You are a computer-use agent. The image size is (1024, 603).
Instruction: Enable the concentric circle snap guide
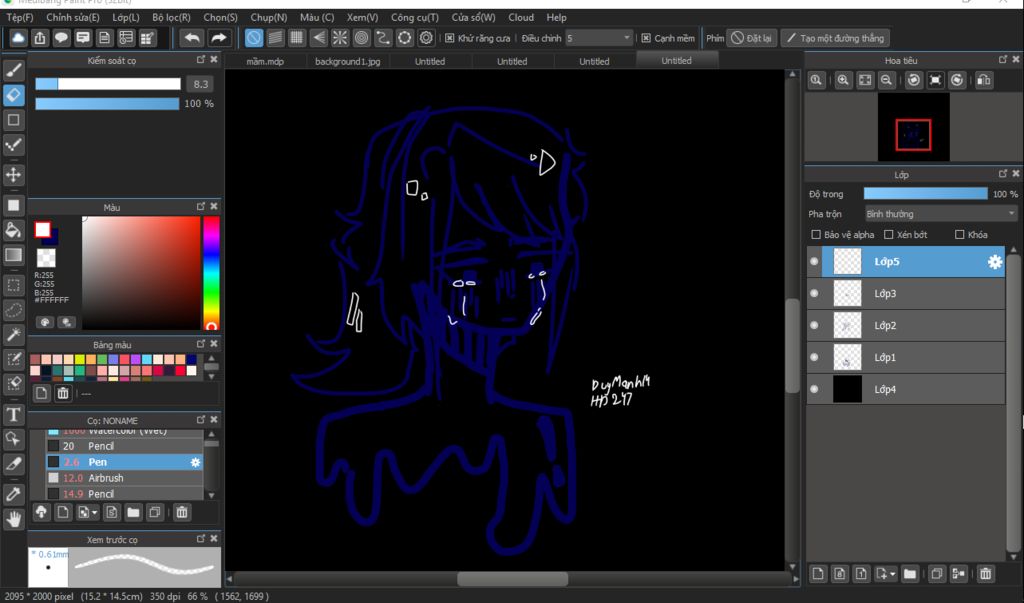pyautogui.click(x=361, y=38)
